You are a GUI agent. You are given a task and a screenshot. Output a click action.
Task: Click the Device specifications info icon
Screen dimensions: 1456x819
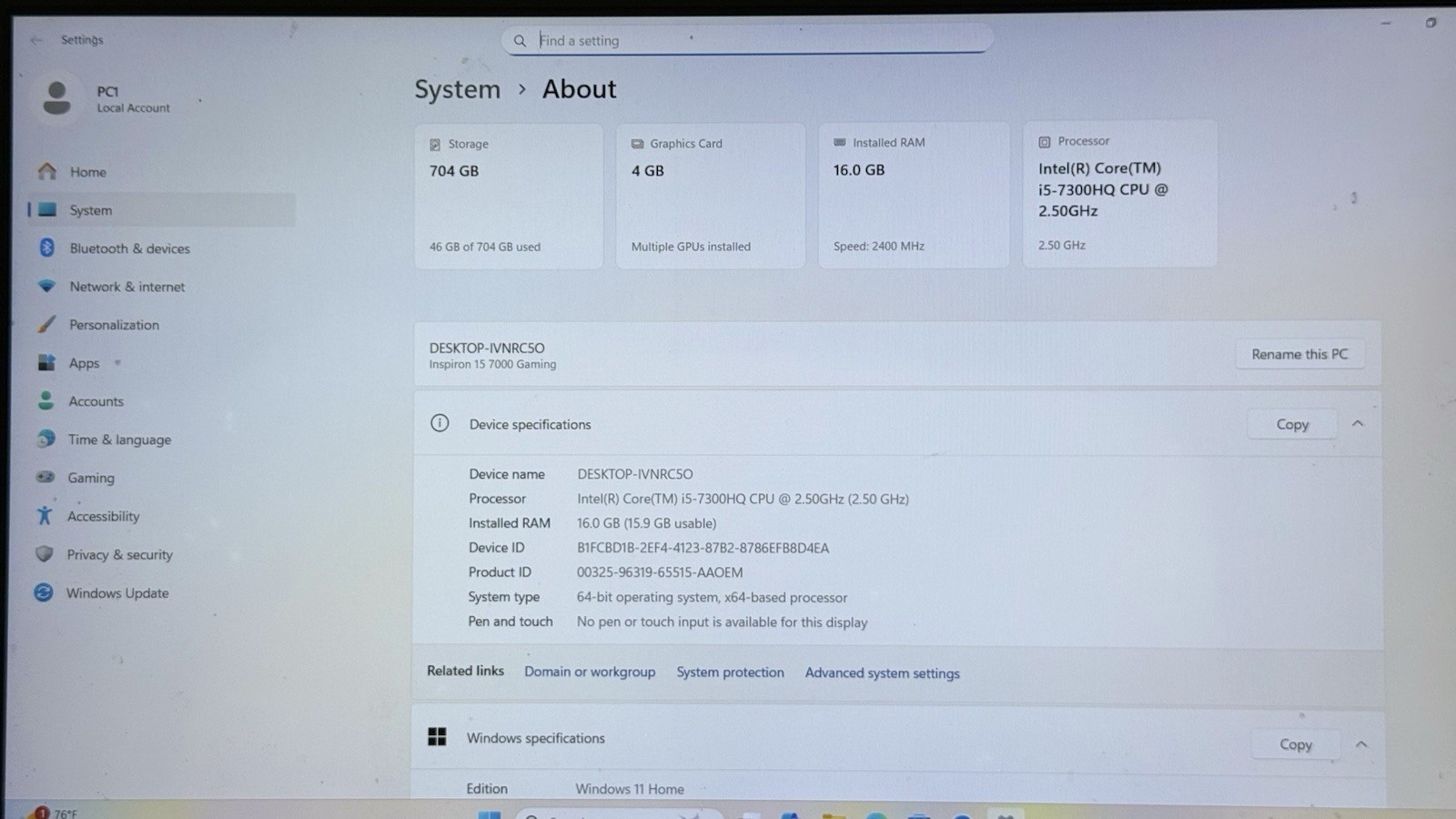(440, 423)
